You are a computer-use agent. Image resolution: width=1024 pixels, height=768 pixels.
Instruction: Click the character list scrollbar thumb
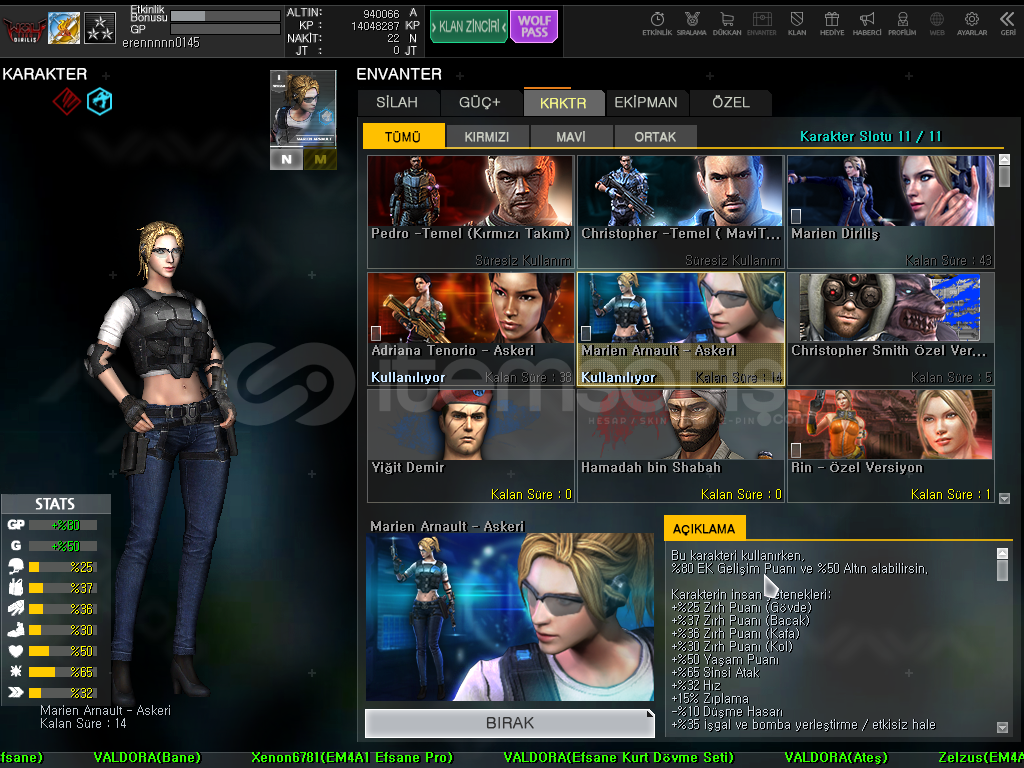coord(1004,175)
